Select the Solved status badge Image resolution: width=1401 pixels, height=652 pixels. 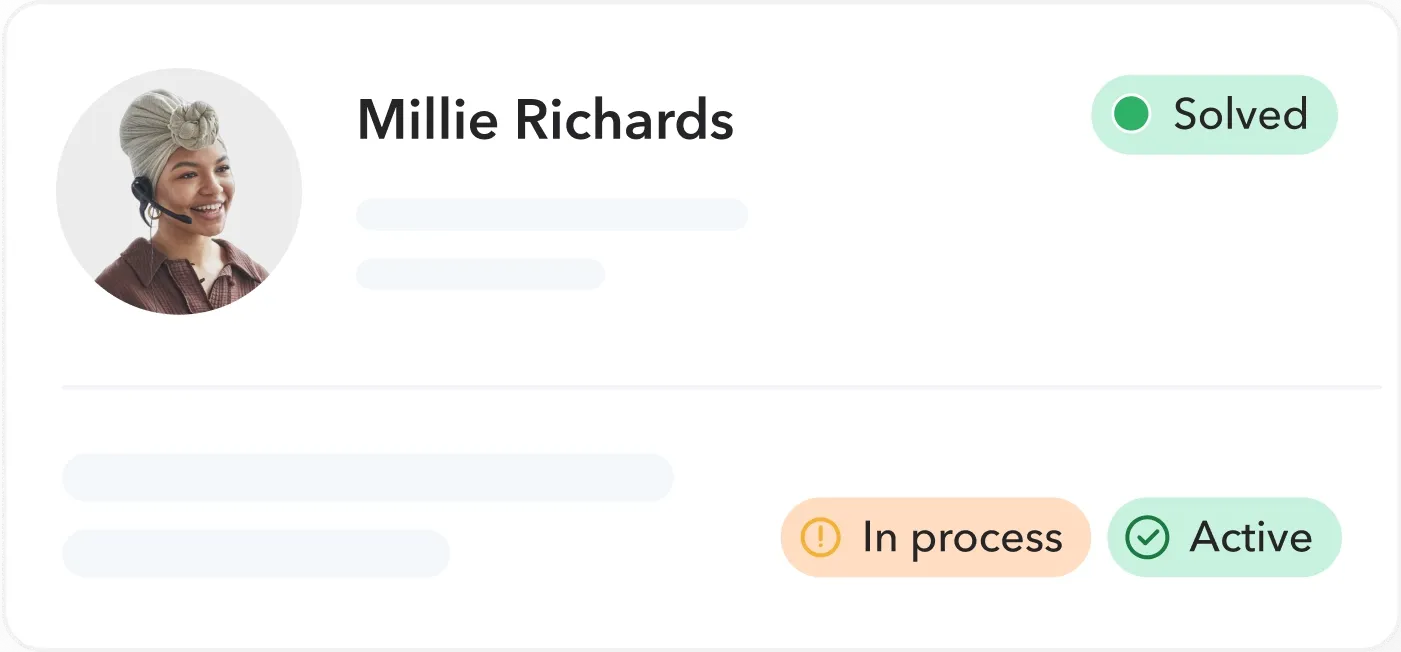click(x=1214, y=115)
